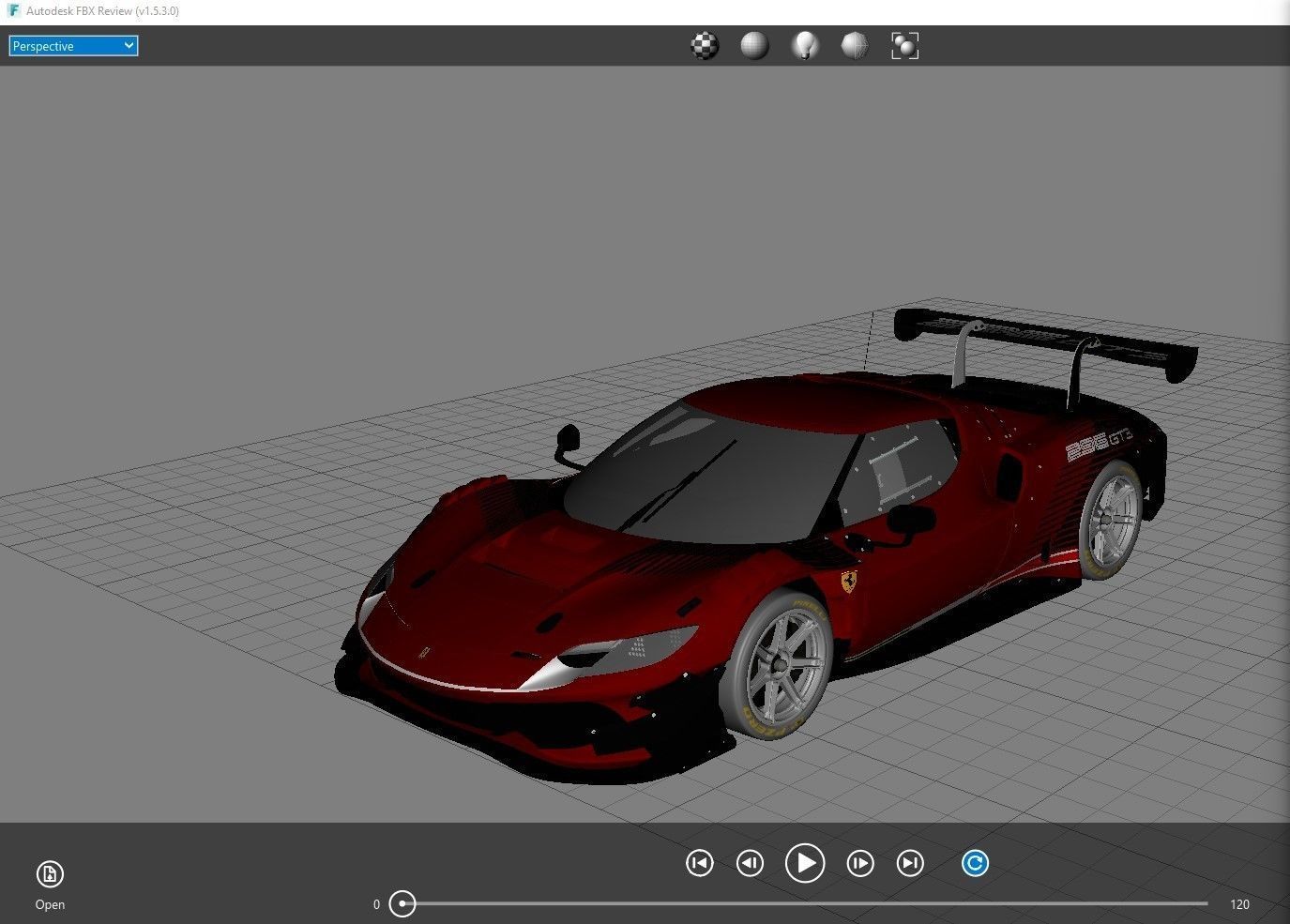
Task: Disable looping with the blue repeat toggle
Action: [975, 863]
